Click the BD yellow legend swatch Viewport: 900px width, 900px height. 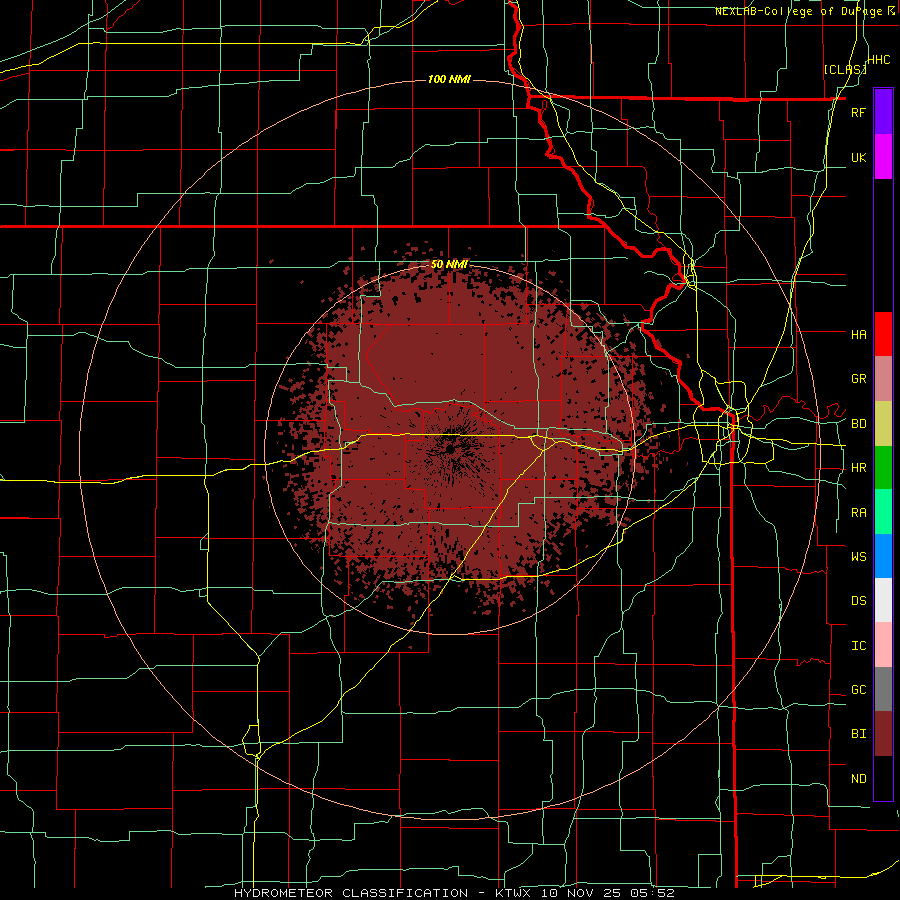(x=883, y=424)
